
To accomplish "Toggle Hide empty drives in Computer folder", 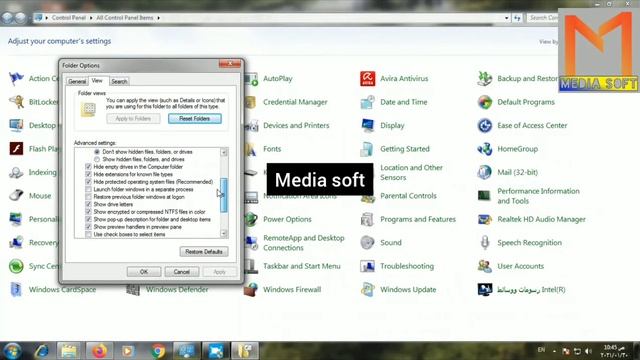I will (x=88, y=167).
